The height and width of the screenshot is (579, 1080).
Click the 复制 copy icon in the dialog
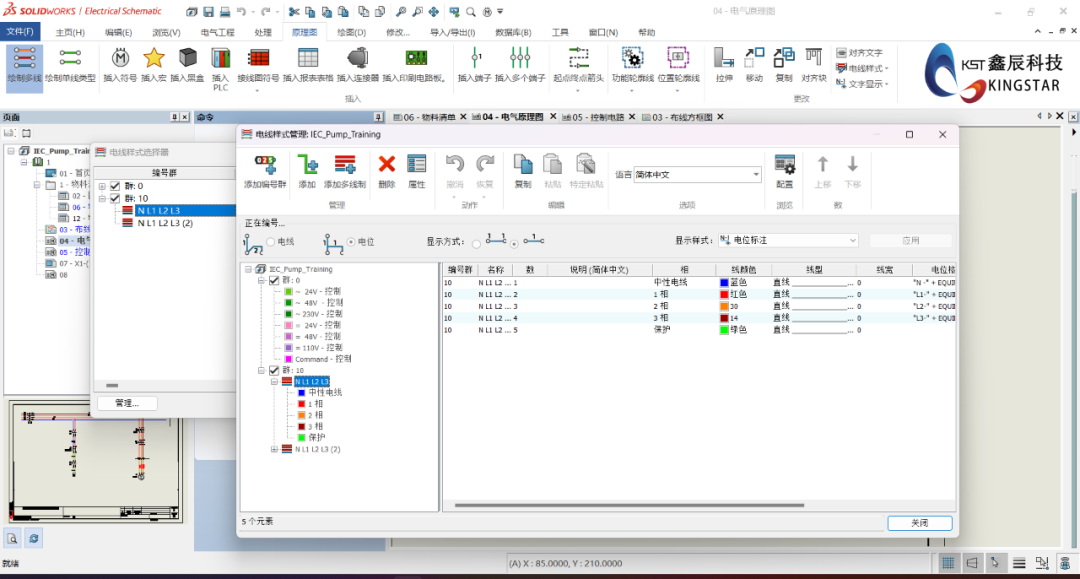point(523,165)
